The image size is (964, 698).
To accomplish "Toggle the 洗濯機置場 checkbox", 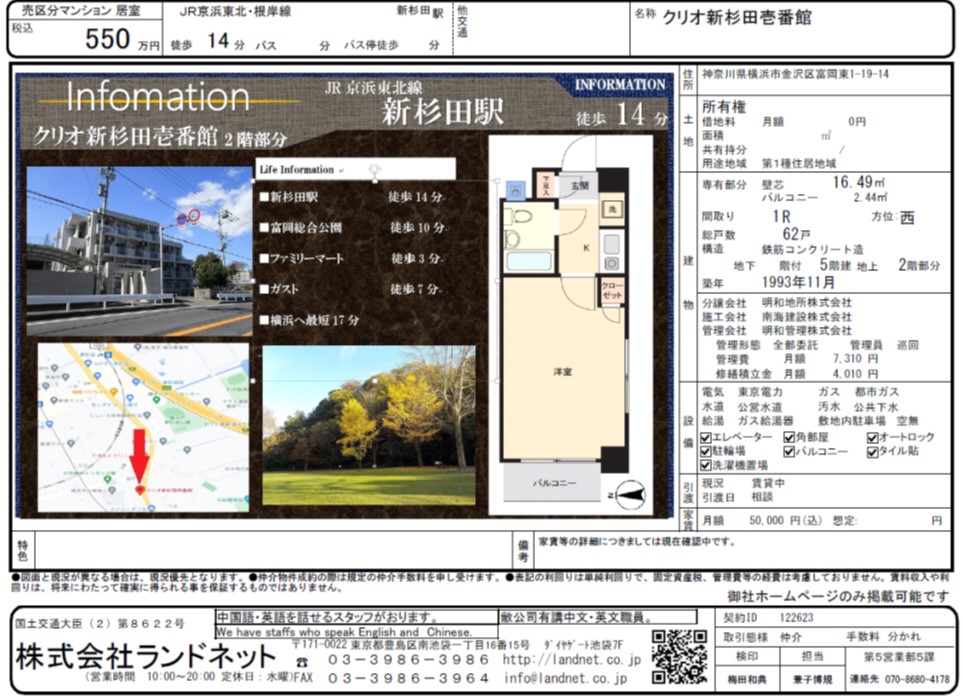I will click(x=705, y=465).
